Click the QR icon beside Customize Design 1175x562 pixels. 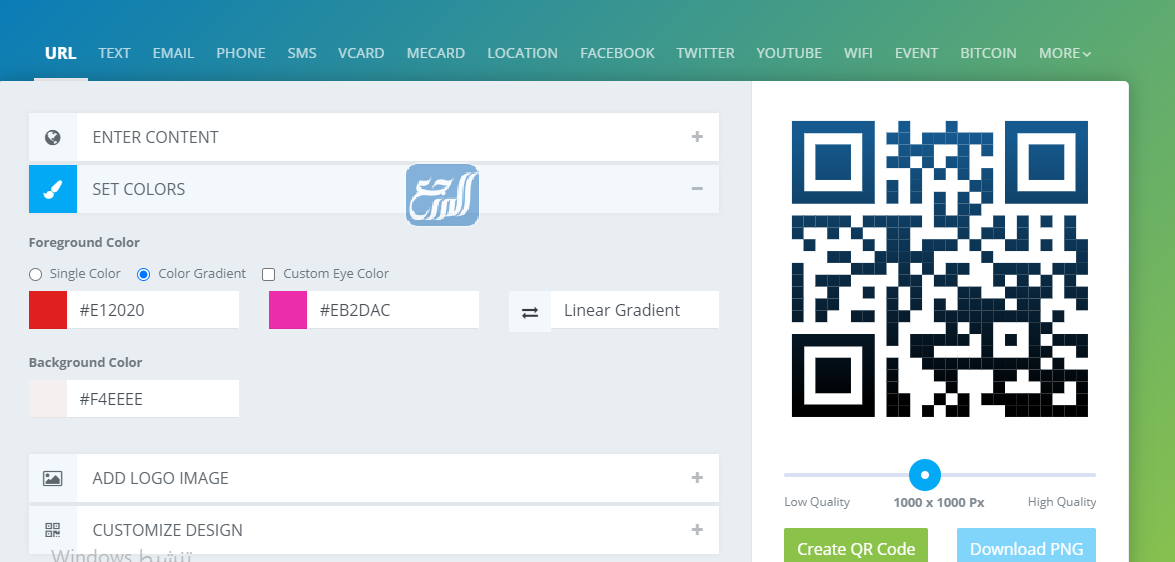pyautogui.click(x=53, y=530)
